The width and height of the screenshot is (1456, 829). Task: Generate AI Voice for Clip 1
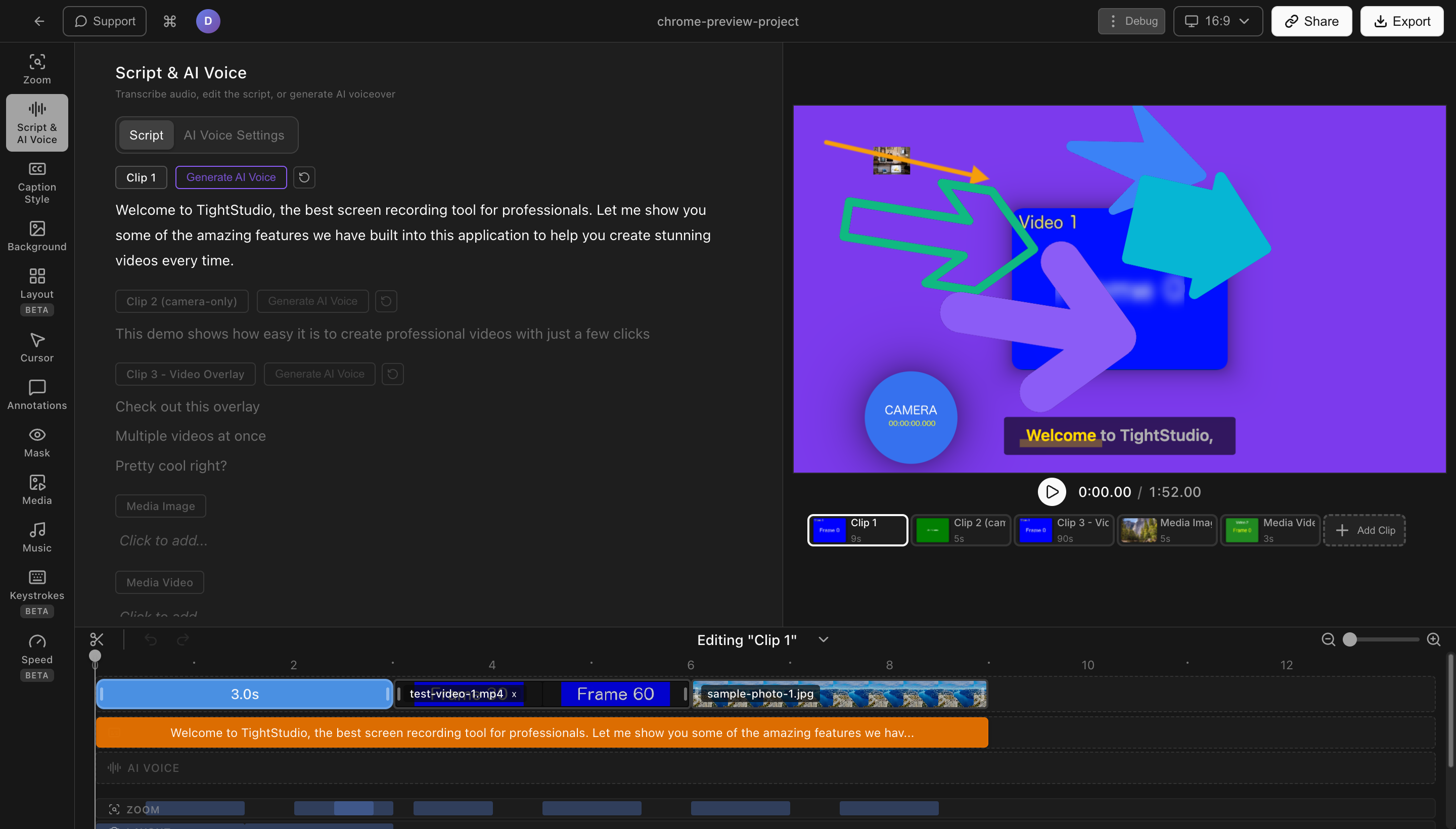point(231,177)
